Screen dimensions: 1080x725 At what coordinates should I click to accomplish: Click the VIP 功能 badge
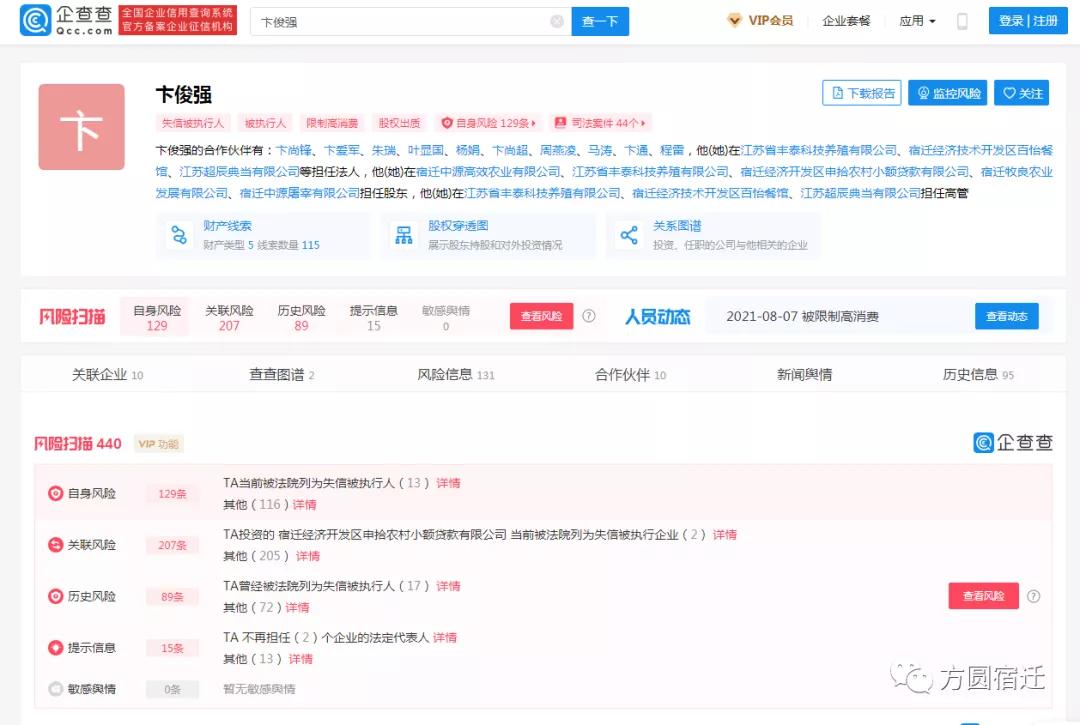158,444
